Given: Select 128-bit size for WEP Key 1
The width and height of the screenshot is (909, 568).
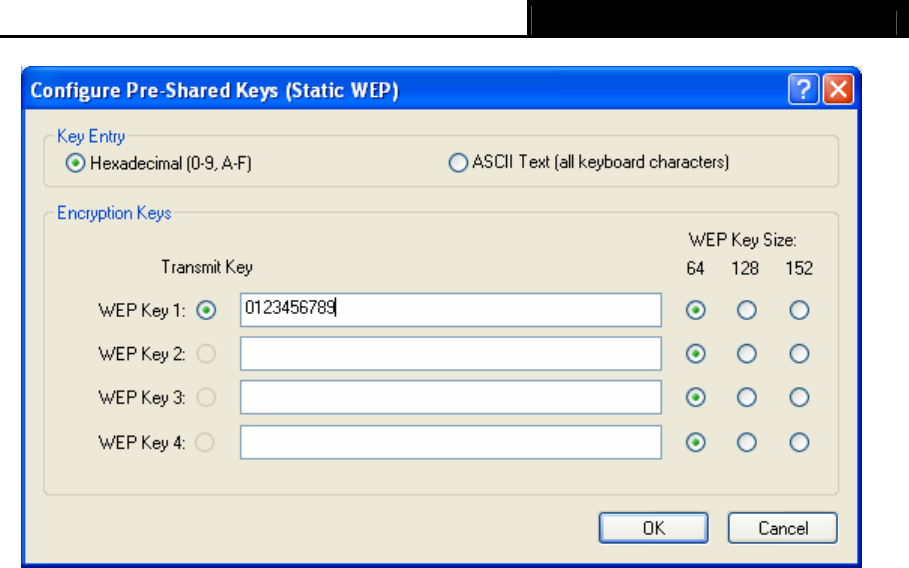Looking at the screenshot, I should tap(747, 310).
